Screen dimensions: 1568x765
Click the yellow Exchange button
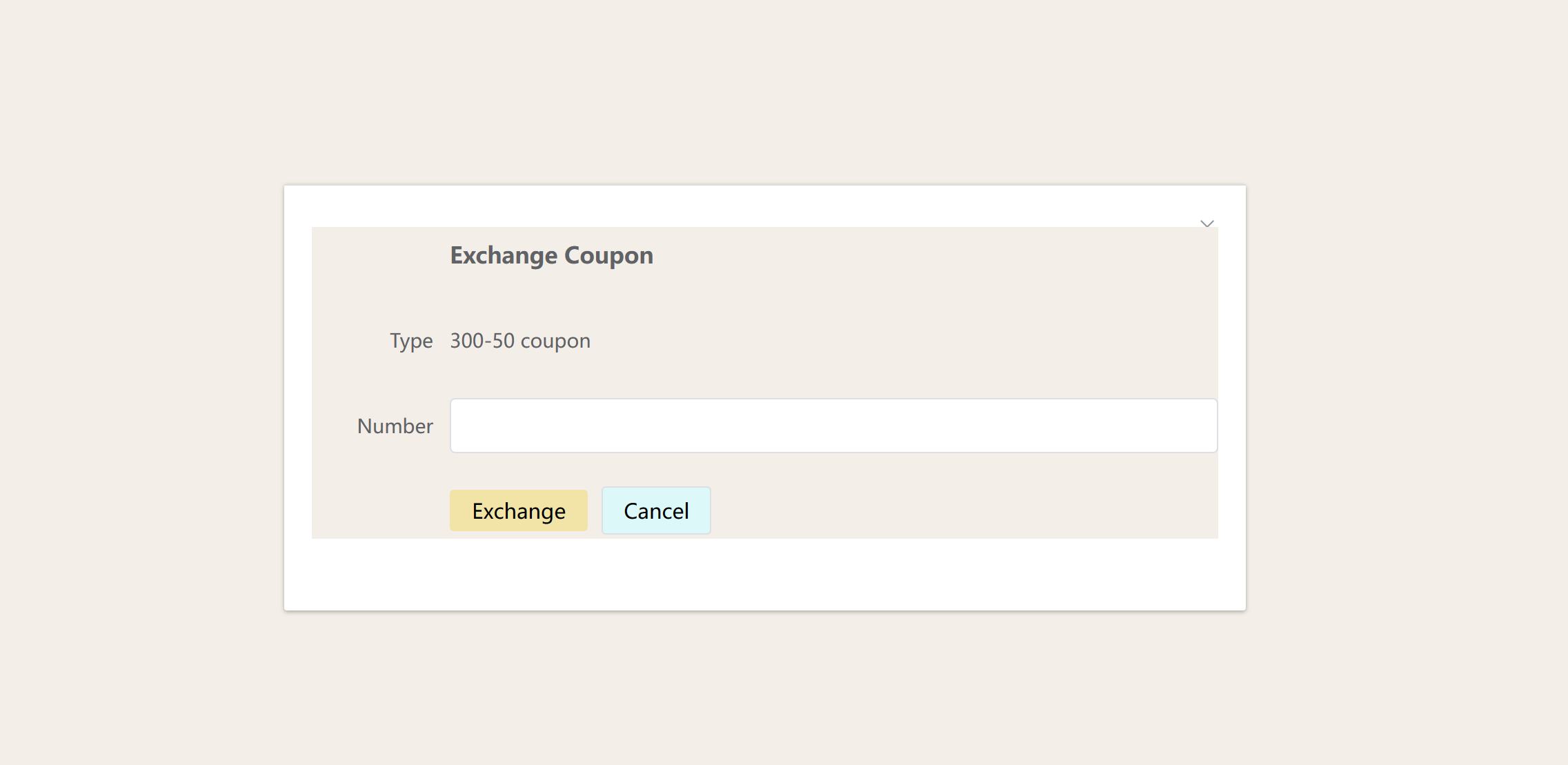click(519, 510)
